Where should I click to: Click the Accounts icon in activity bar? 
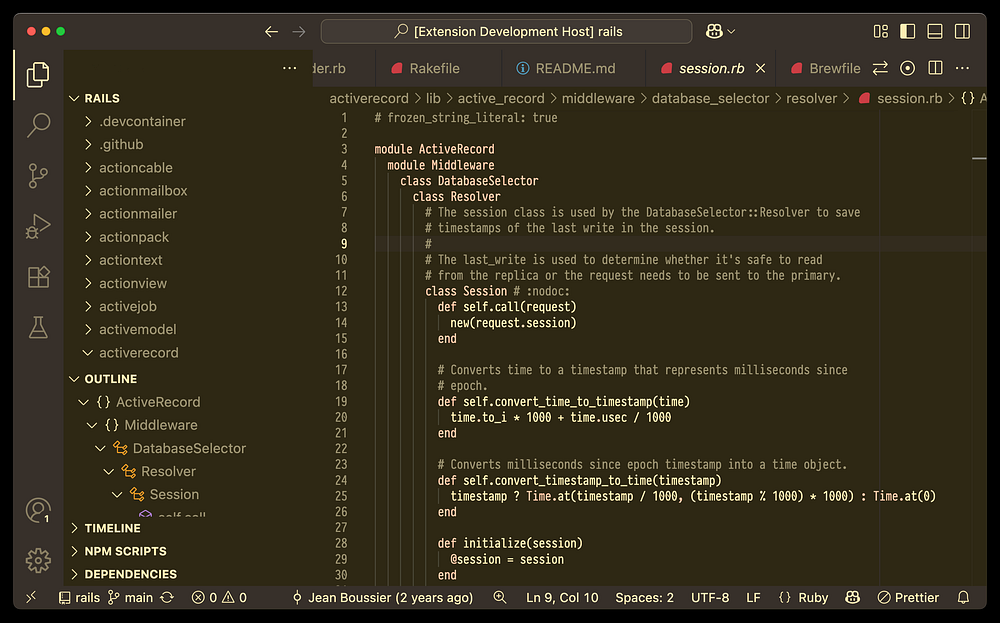tap(38, 510)
